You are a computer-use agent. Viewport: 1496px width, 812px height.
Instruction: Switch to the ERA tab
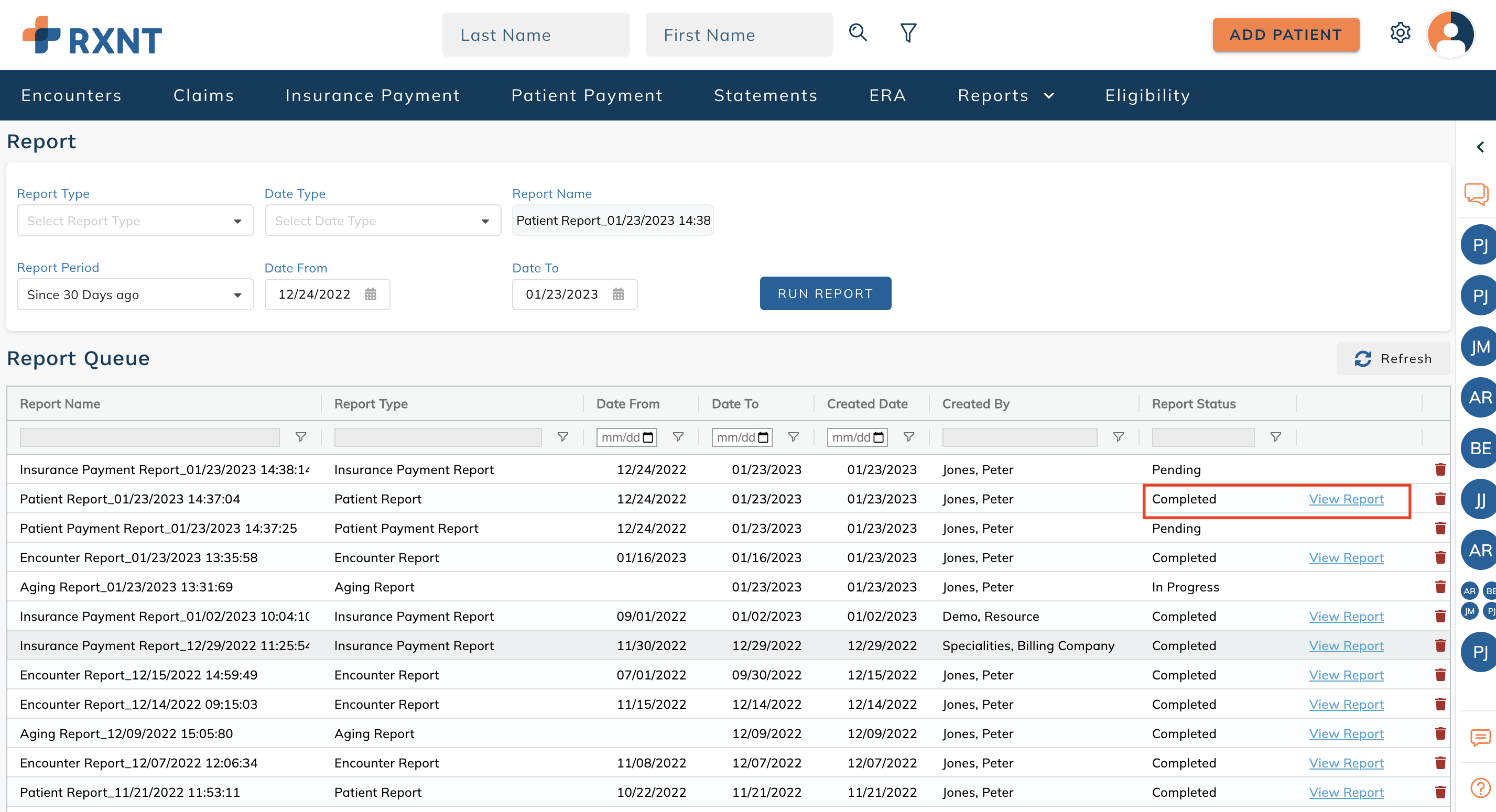pyautogui.click(x=887, y=95)
